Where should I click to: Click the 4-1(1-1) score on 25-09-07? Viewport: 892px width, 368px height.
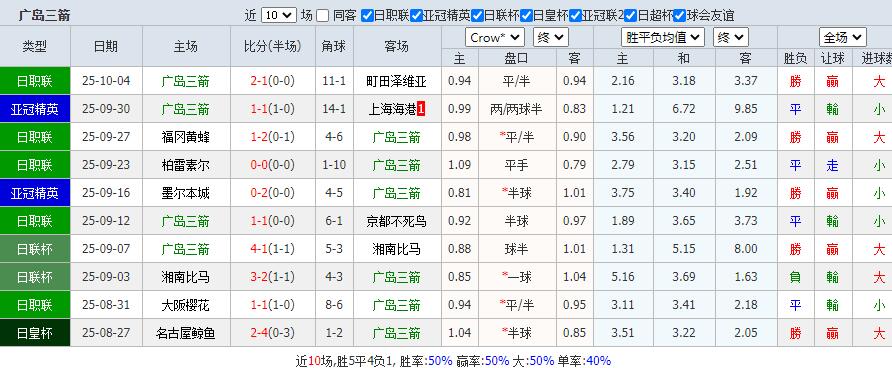click(272, 249)
